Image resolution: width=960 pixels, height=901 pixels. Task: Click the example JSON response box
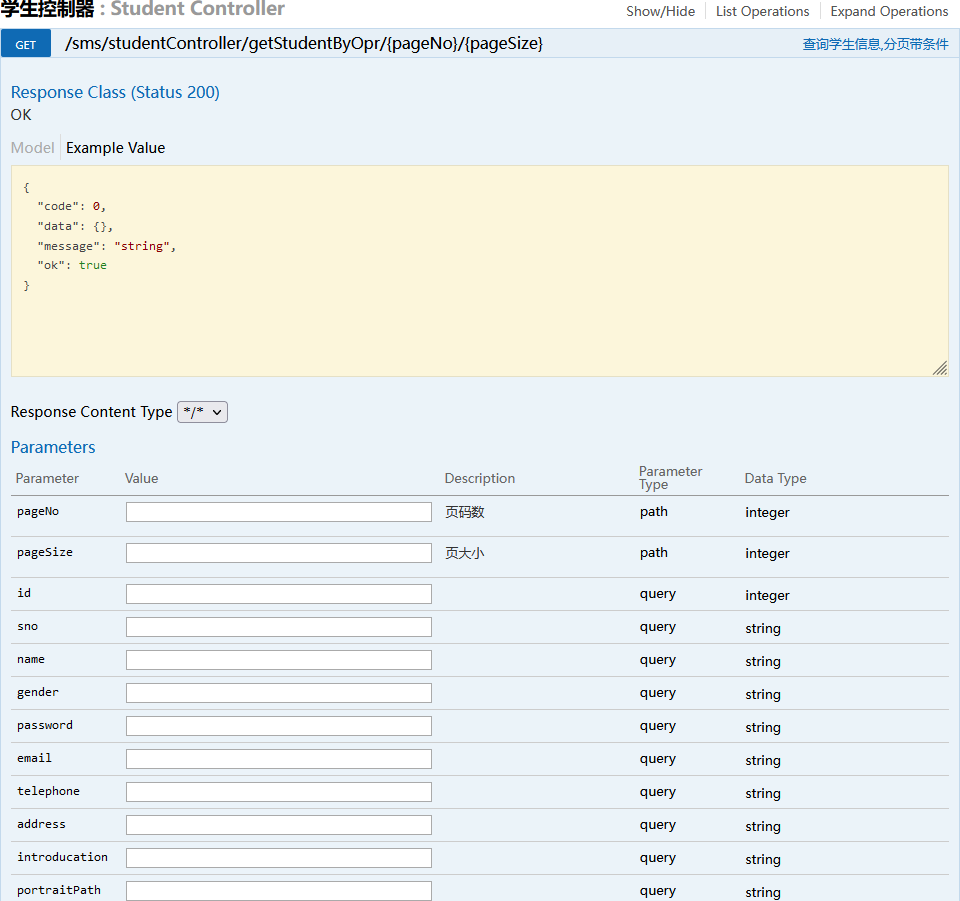point(479,271)
